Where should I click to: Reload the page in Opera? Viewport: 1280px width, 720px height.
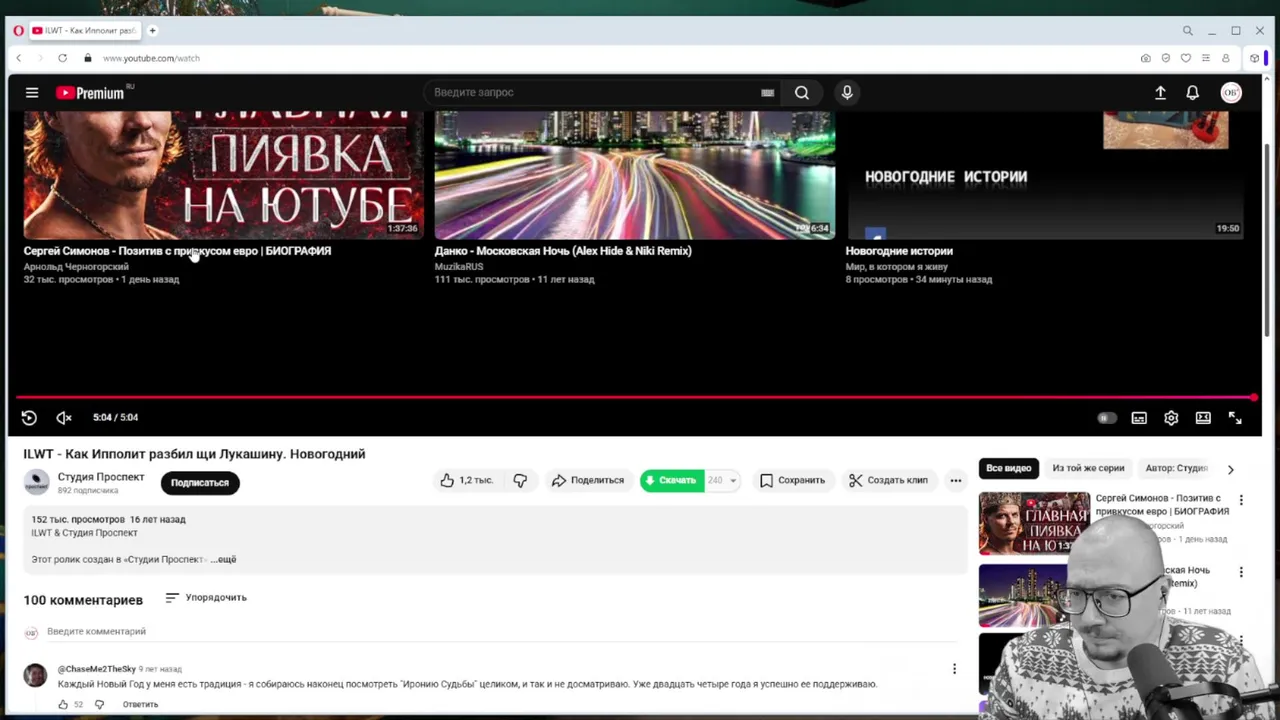[62, 58]
